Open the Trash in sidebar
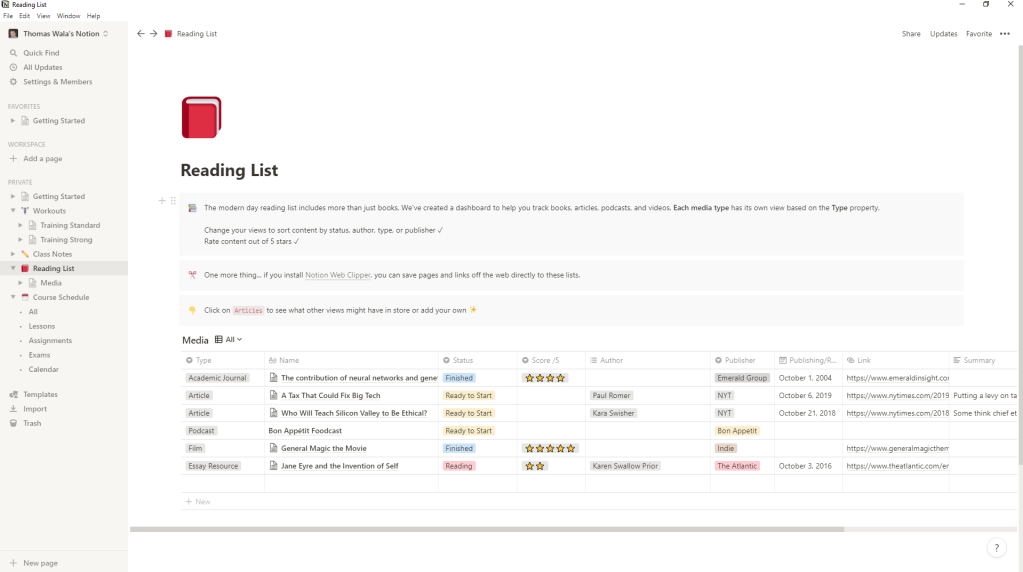 pyautogui.click(x=32, y=423)
